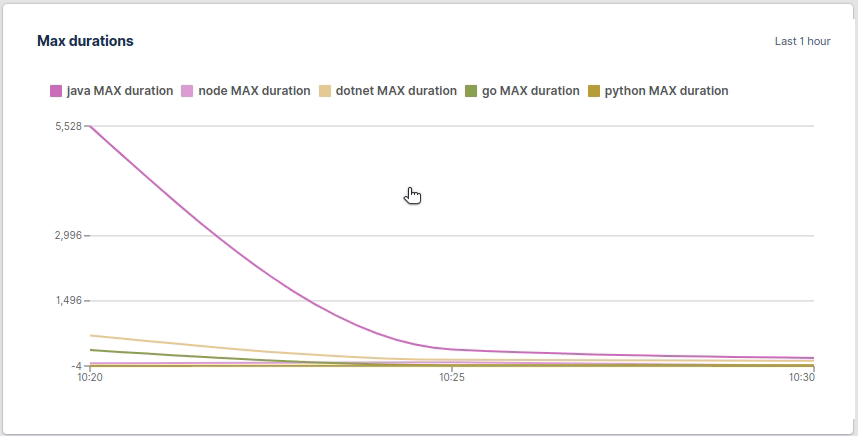Click the dotnet MAX duration color swatch
Viewport: 858px width, 436px height.
[325, 91]
